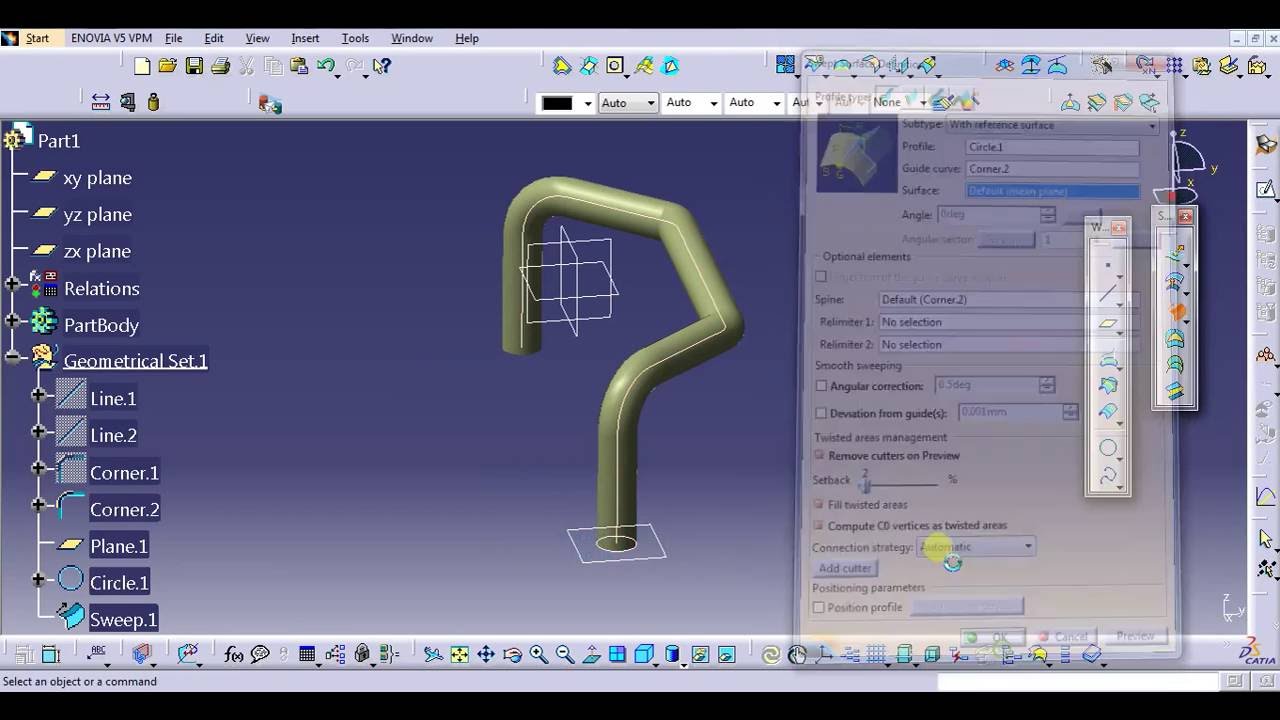1280x720 pixels.
Task: Click the Add cutter button
Action: click(846, 568)
